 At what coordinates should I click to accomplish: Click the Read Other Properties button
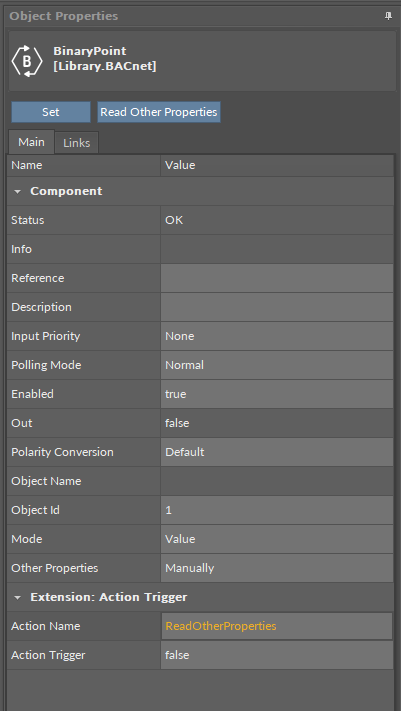pyautogui.click(x=159, y=112)
